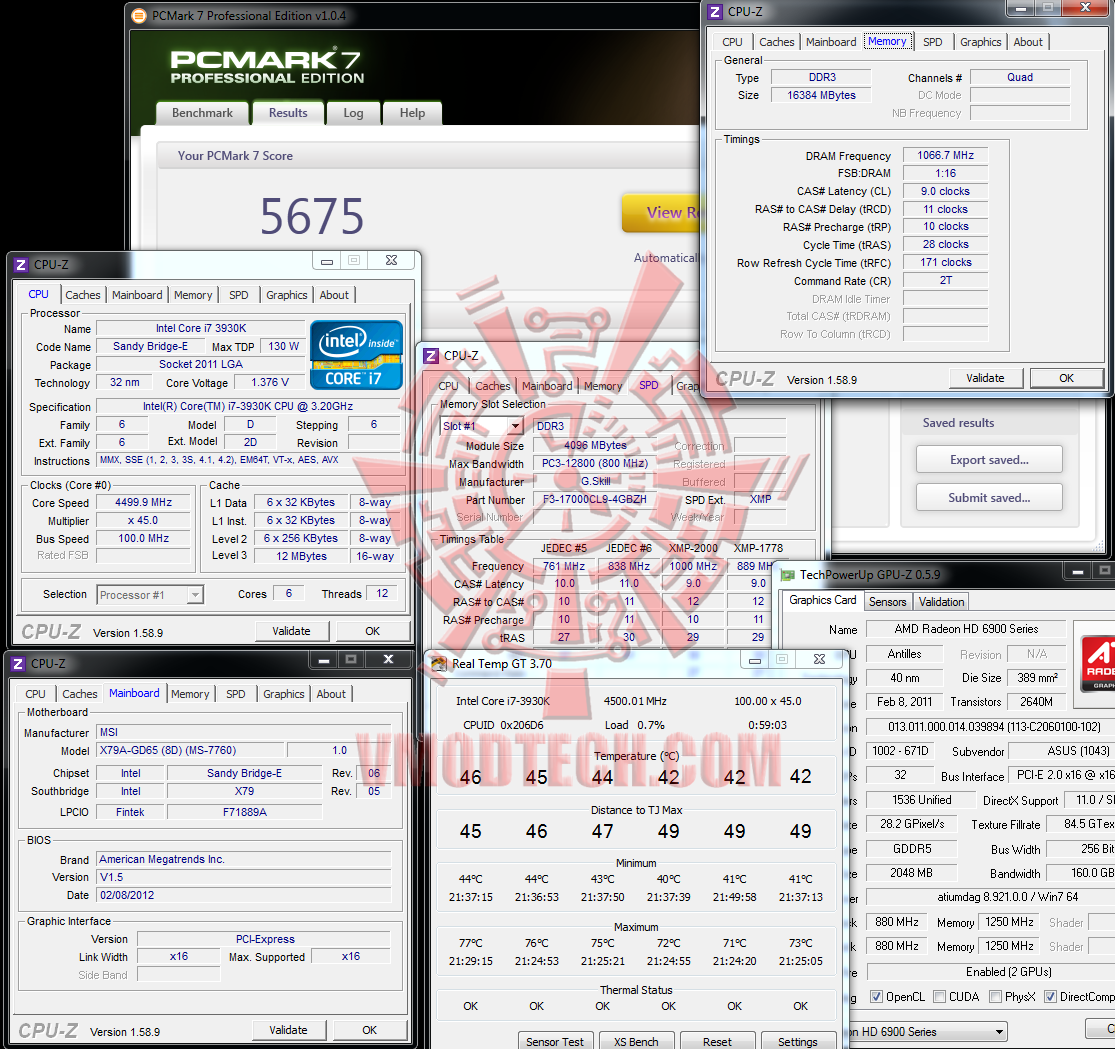Click the 5675 PCMark score

pos(311,216)
